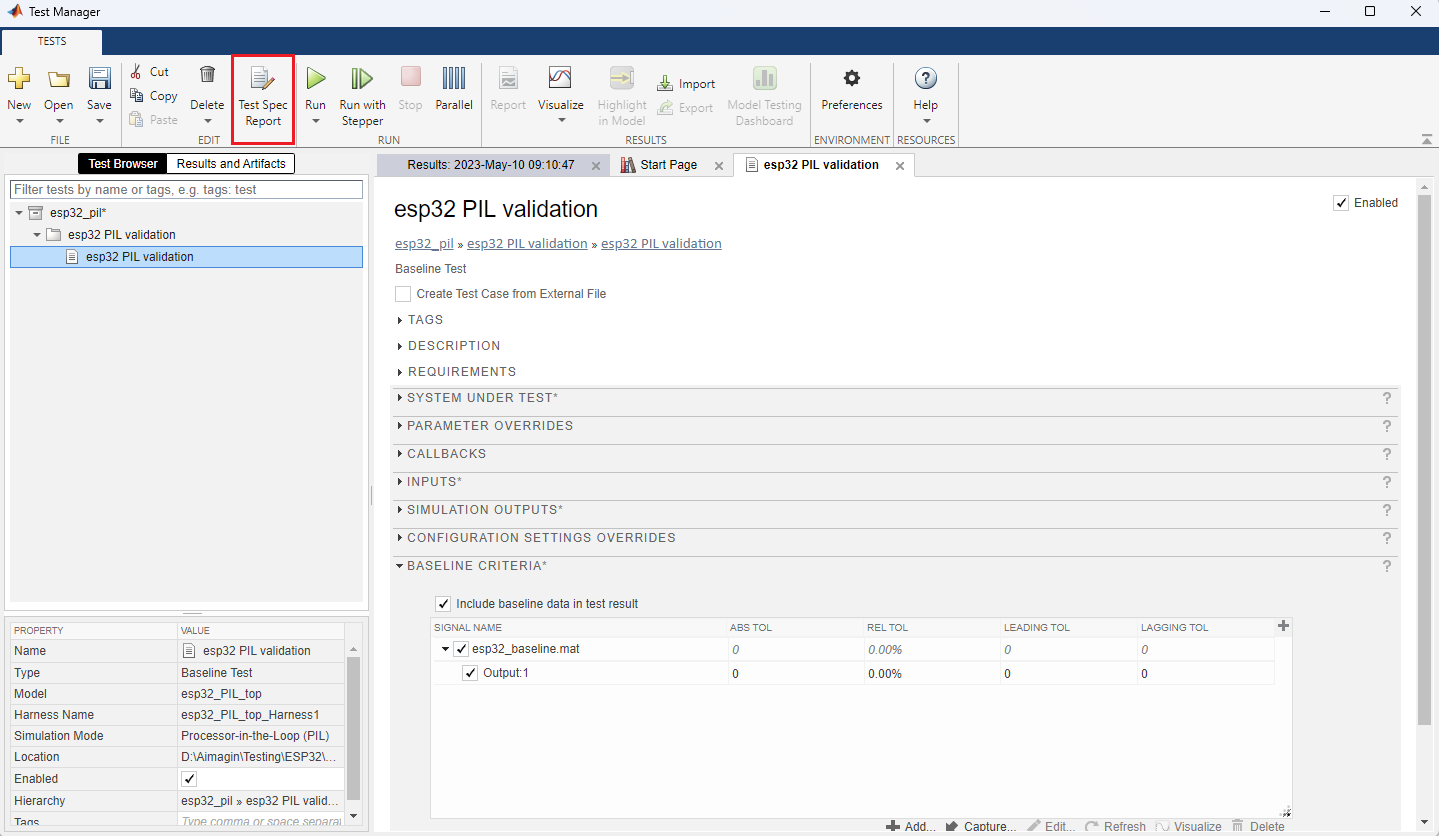Open help for Simulation Outputs section

tap(1387, 510)
